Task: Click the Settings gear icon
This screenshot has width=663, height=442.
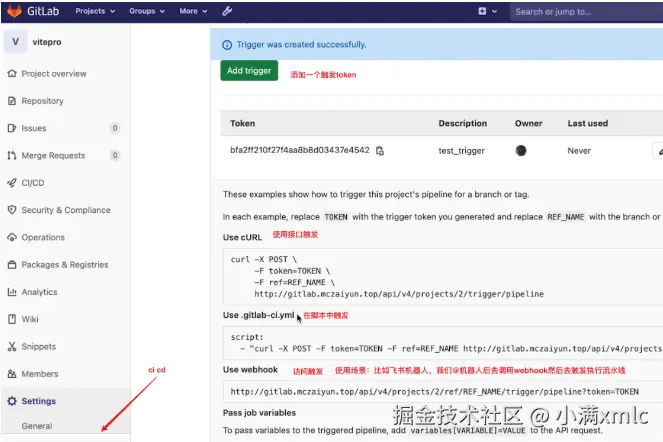Action: click(x=12, y=401)
